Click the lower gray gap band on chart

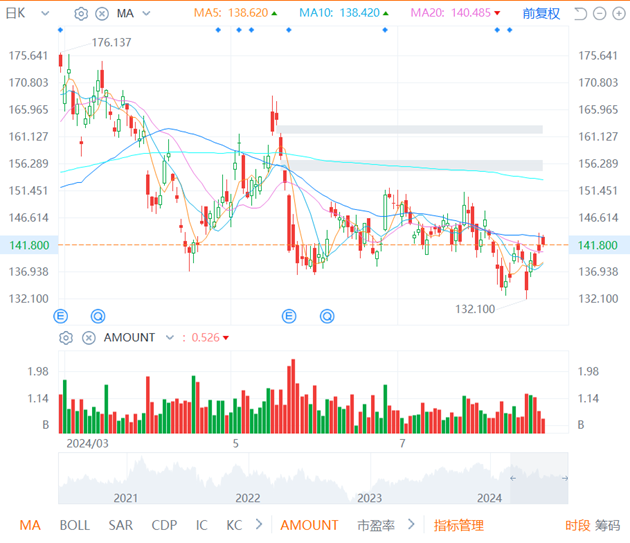click(413, 165)
